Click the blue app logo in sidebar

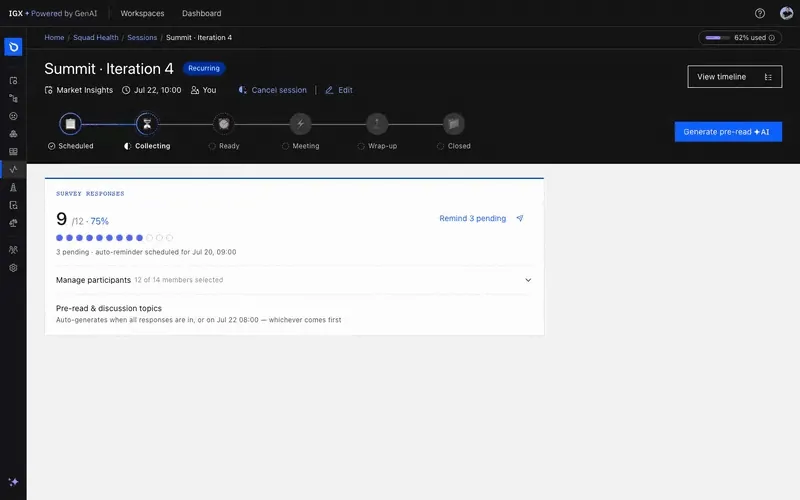coord(13,47)
